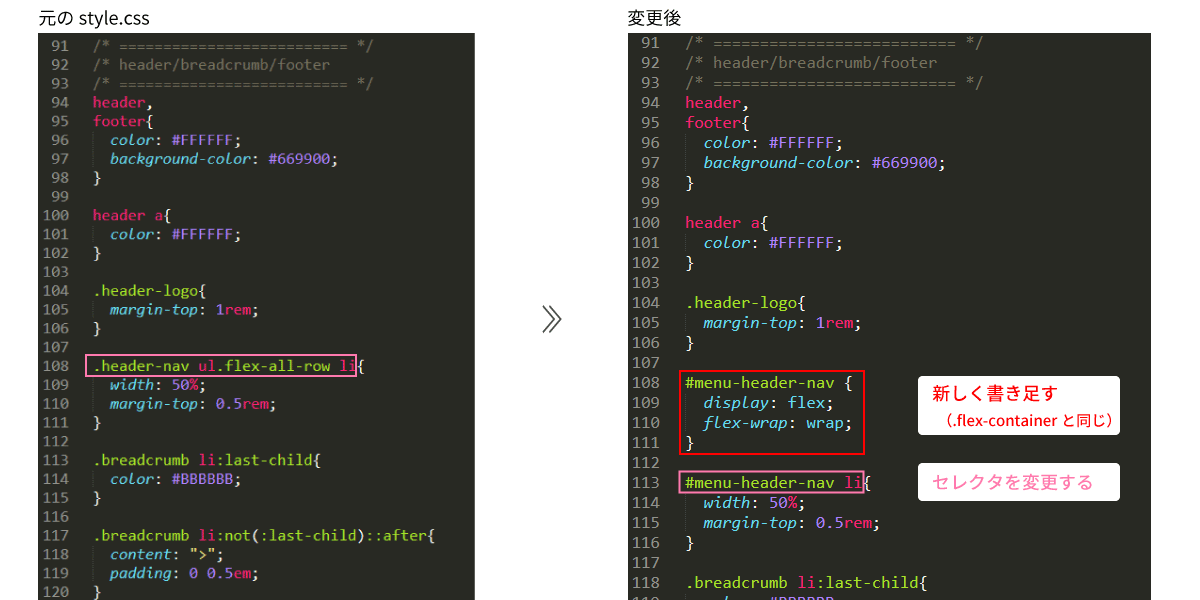Select 'margin-top: 0.5rem;' in 元の style.css editor

point(194,404)
